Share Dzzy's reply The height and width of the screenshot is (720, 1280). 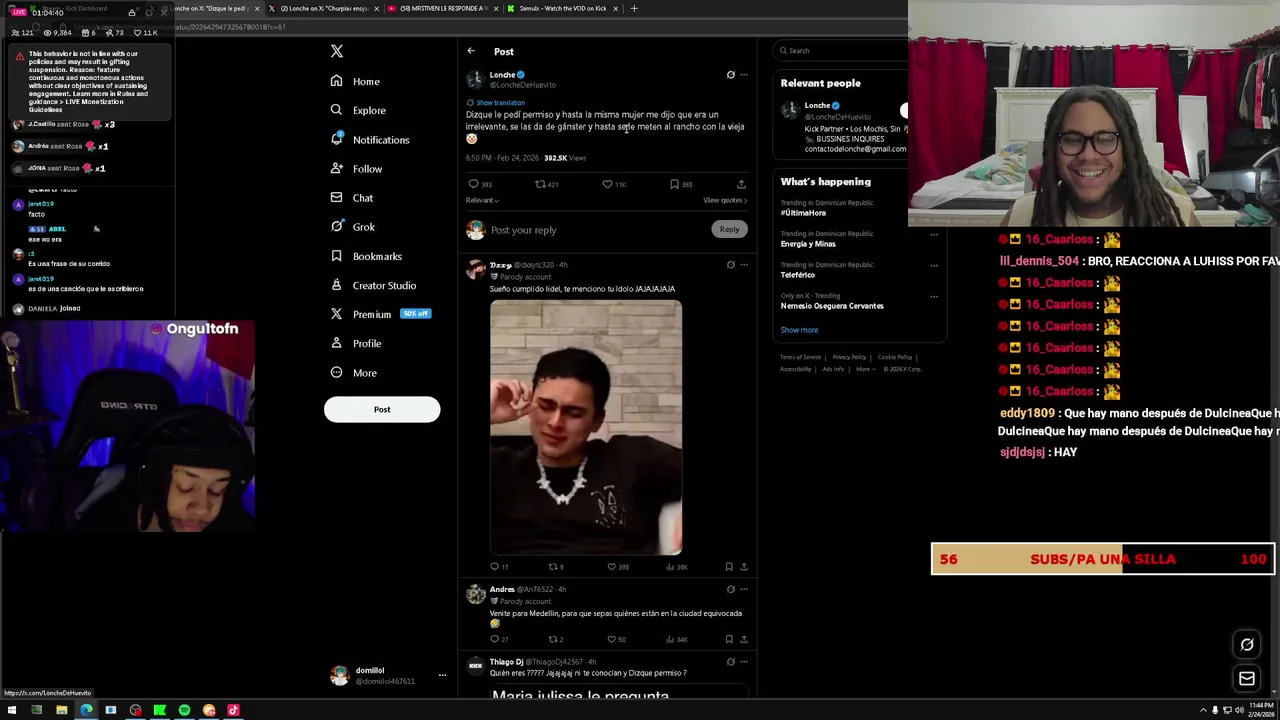pyautogui.click(x=743, y=567)
